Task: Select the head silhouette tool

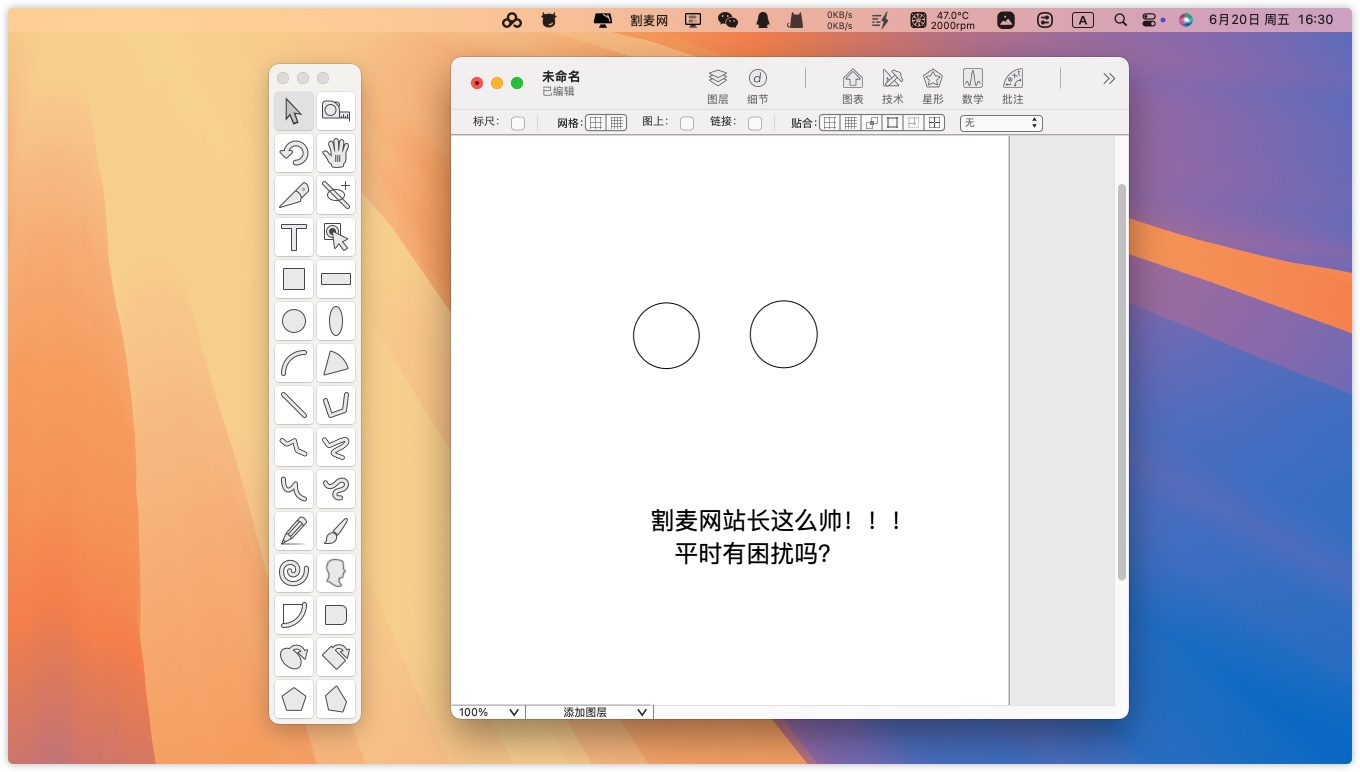Action: click(x=336, y=573)
